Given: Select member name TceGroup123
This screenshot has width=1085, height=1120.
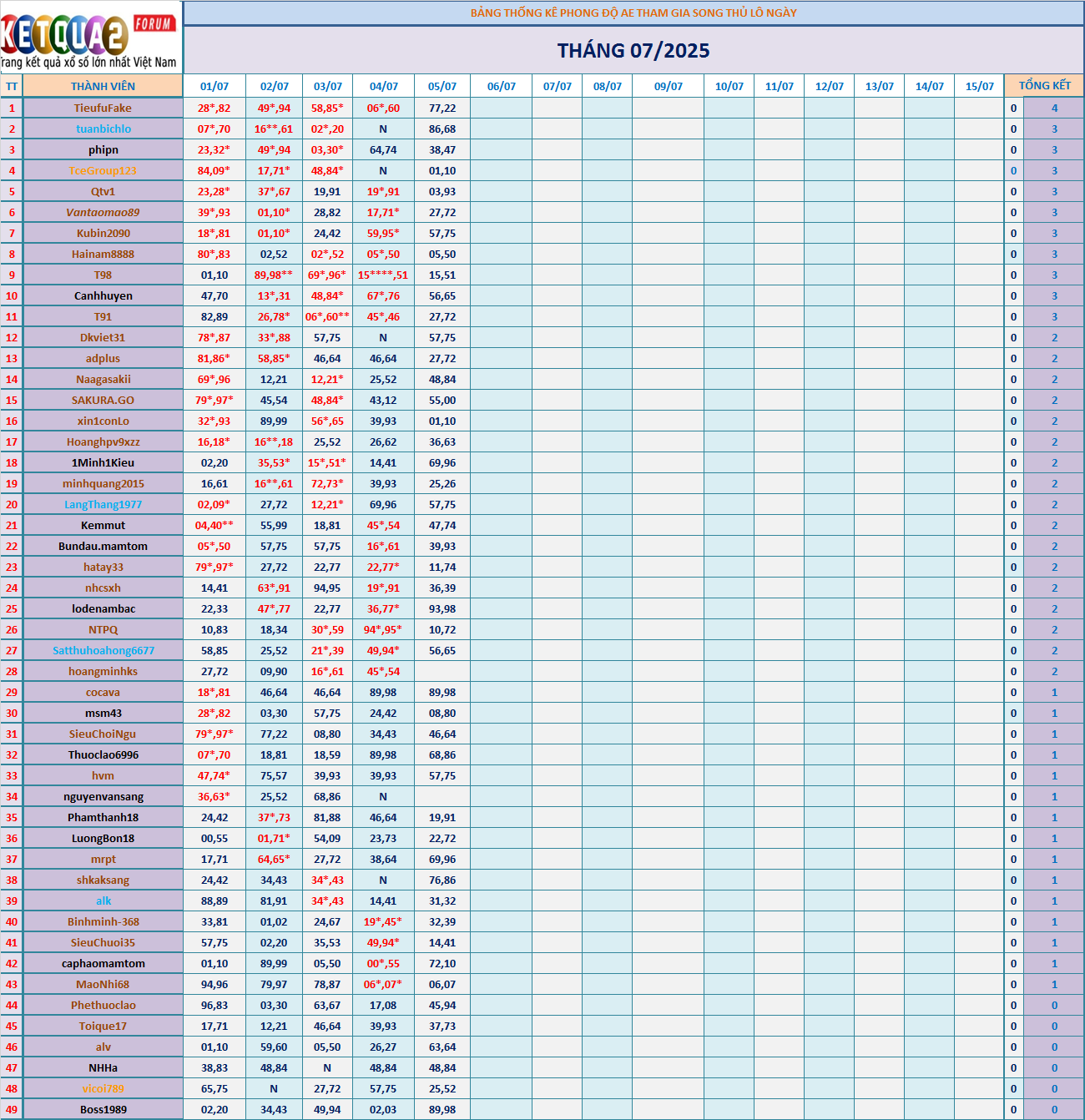Looking at the screenshot, I should coord(103,170).
